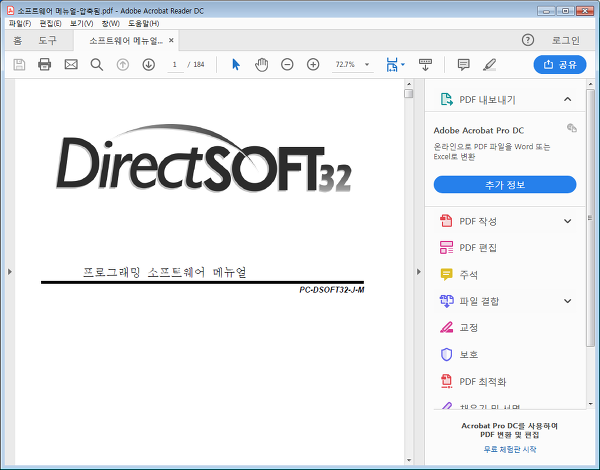Select the Highlight pen tool
600x470 pixels.
(x=489, y=65)
